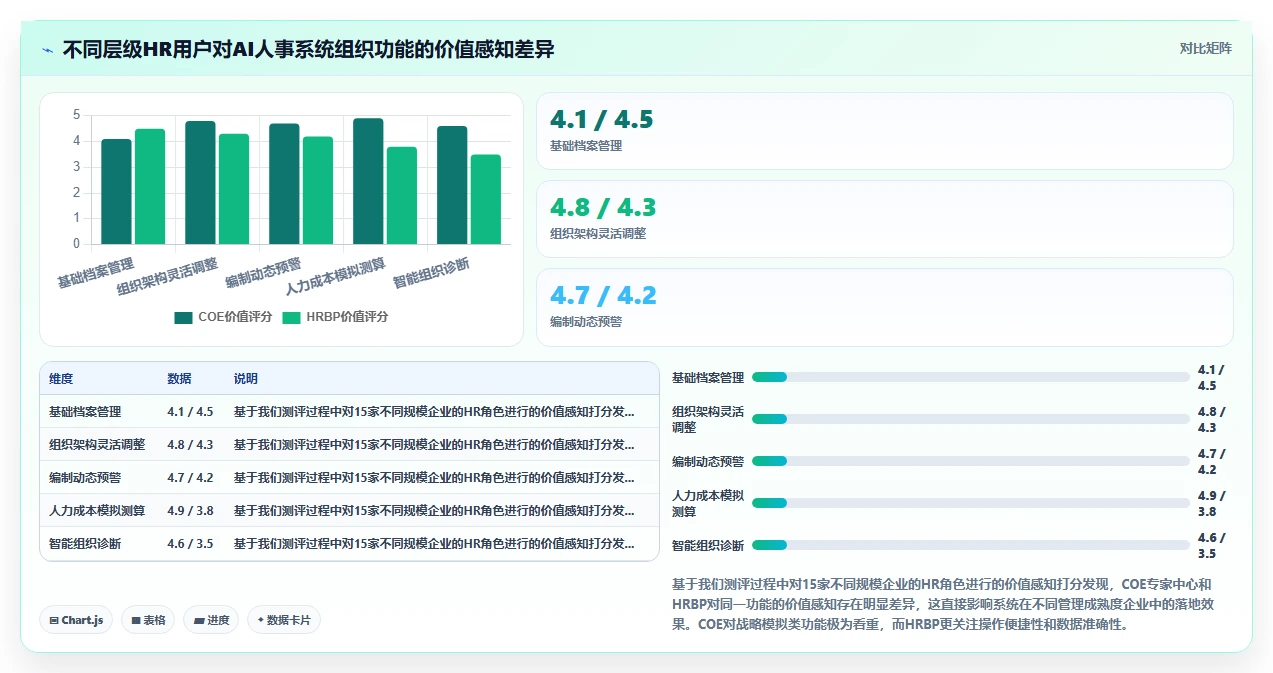Click the dark COE bar for 组织架构灵活调整

200,183
